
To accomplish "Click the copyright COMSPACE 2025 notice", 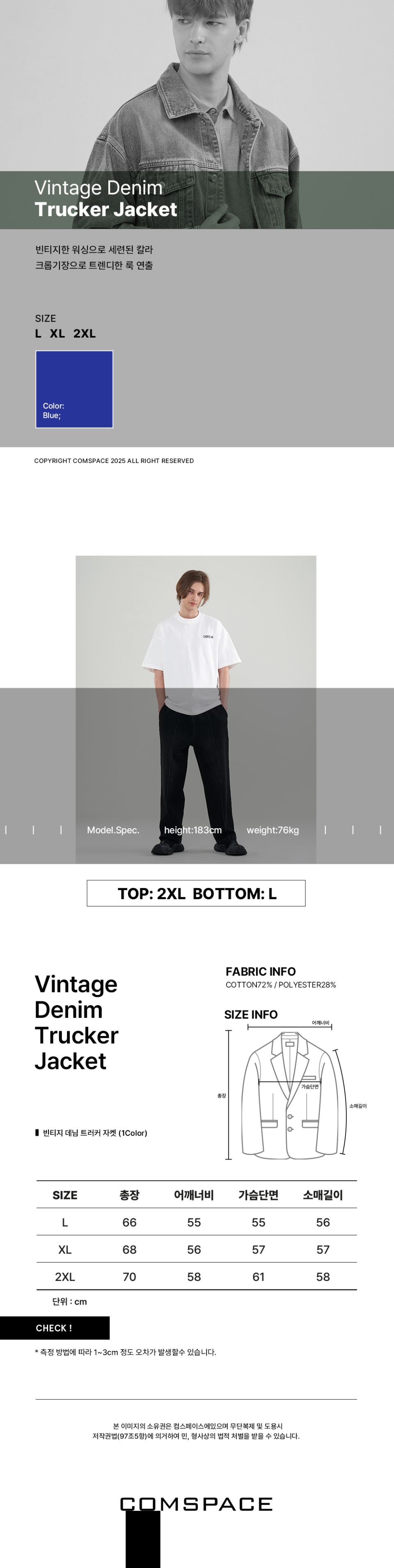I will tap(114, 461).
